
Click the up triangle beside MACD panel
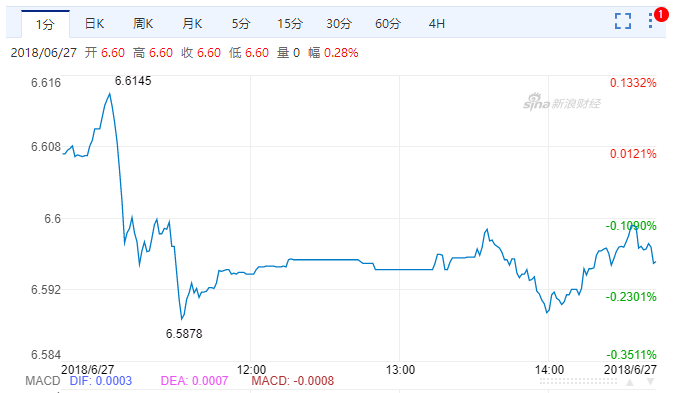pos(630,382)
